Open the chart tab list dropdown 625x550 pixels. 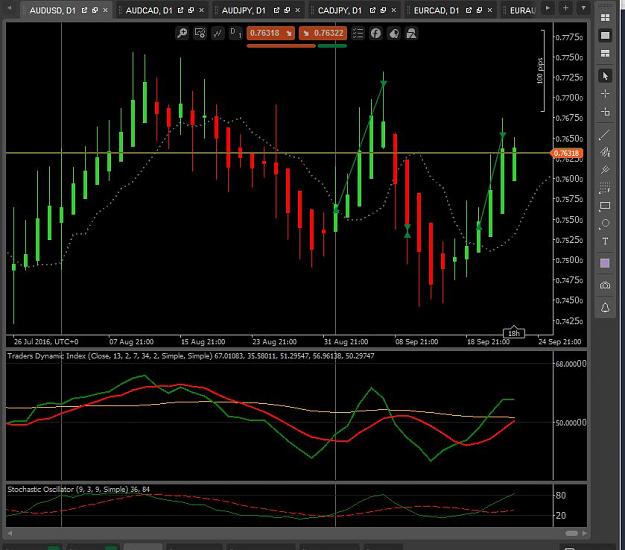click(583, 8)
